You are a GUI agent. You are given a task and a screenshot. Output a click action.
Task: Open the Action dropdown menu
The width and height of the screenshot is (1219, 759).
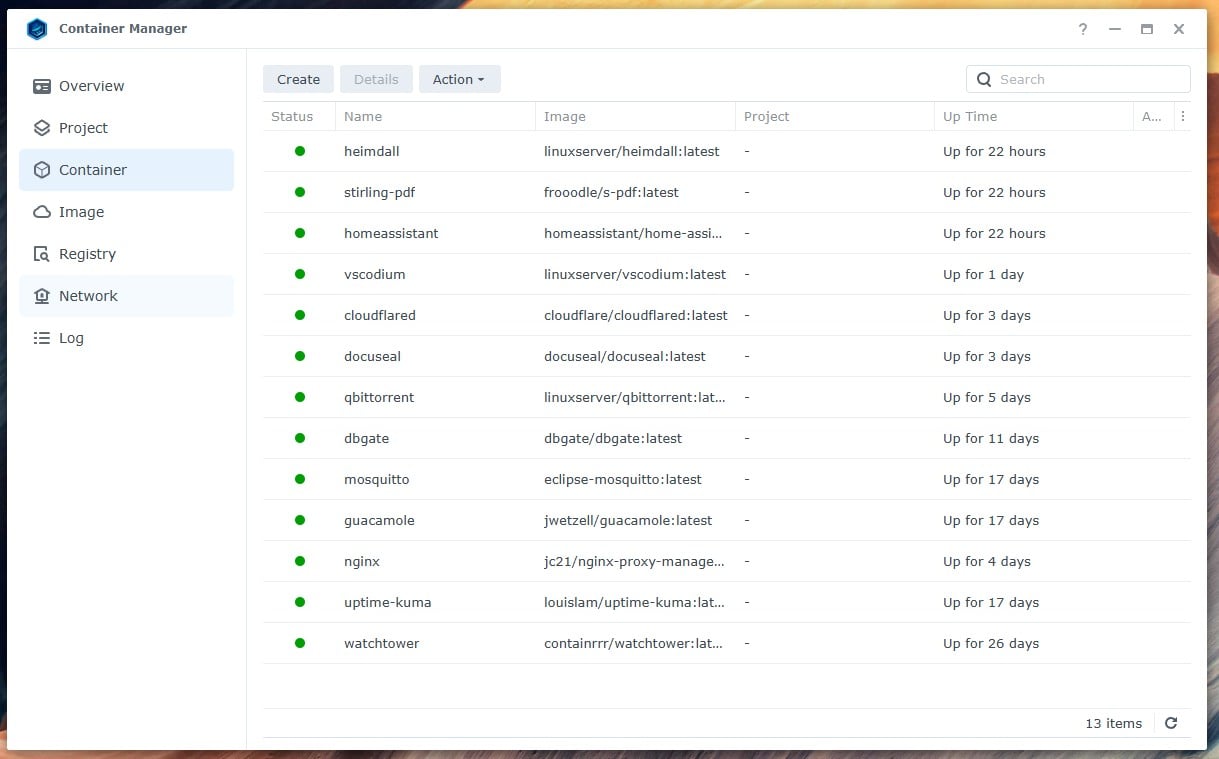click(459, 79)
